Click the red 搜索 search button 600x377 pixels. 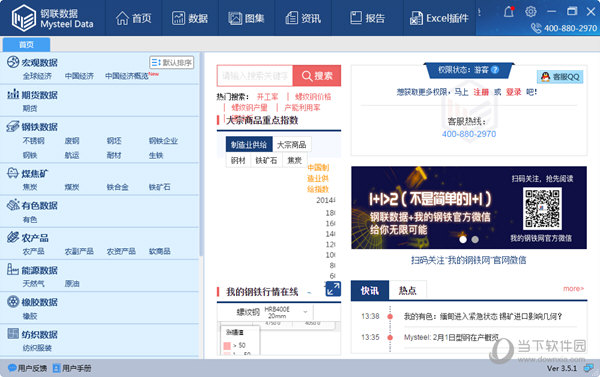coord(317,76)
